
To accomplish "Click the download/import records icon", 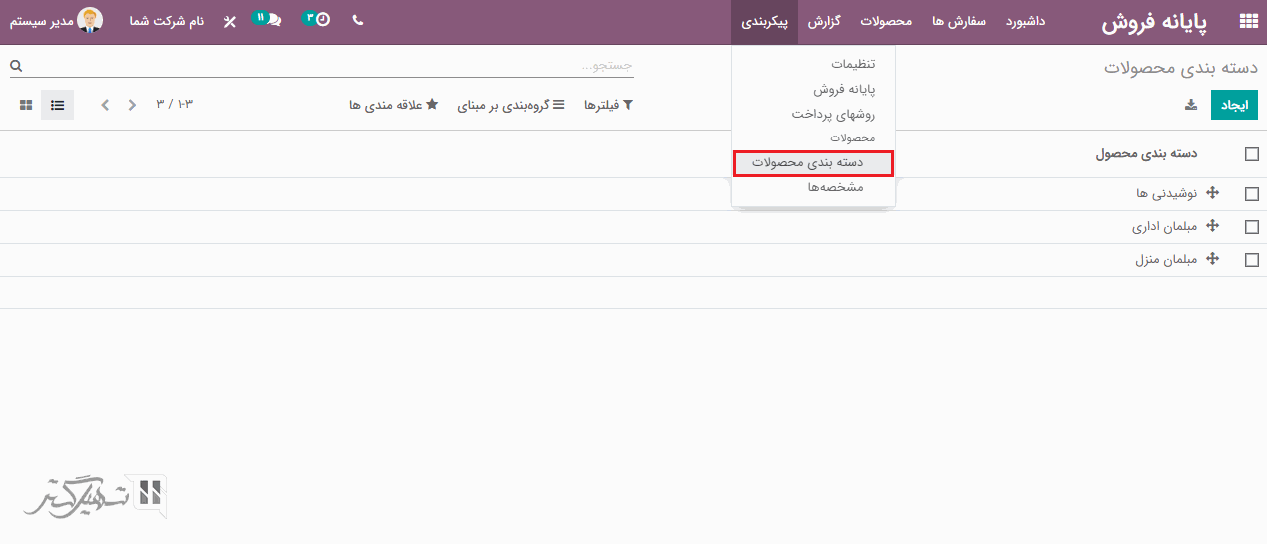I will coord(1190,105).
